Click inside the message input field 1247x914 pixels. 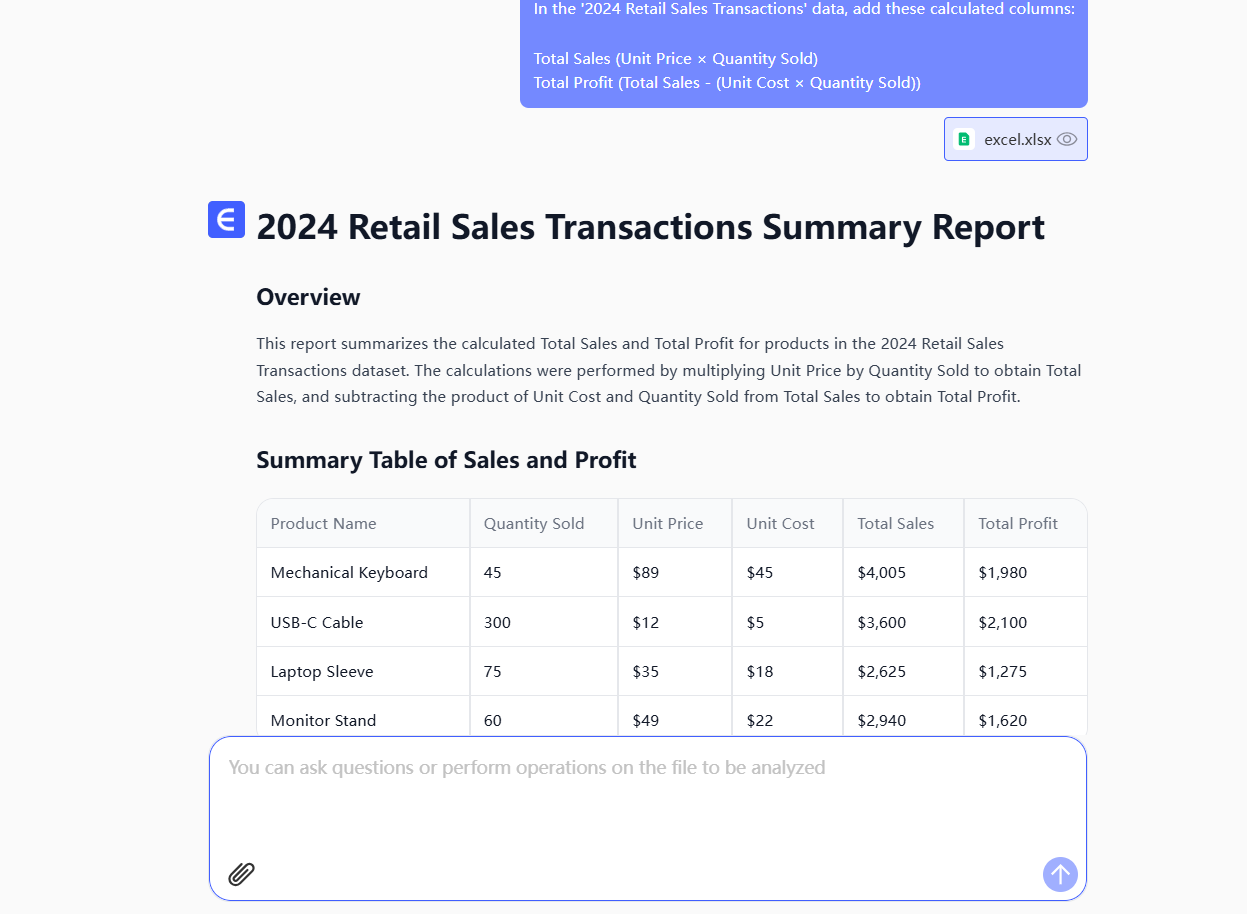point(646,800)
